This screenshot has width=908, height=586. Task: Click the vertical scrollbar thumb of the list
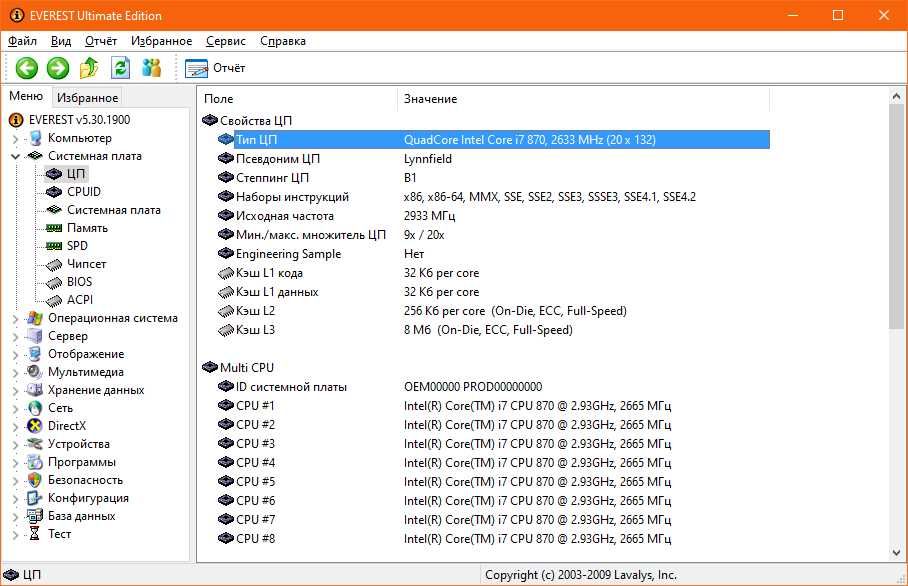[896, 217]
